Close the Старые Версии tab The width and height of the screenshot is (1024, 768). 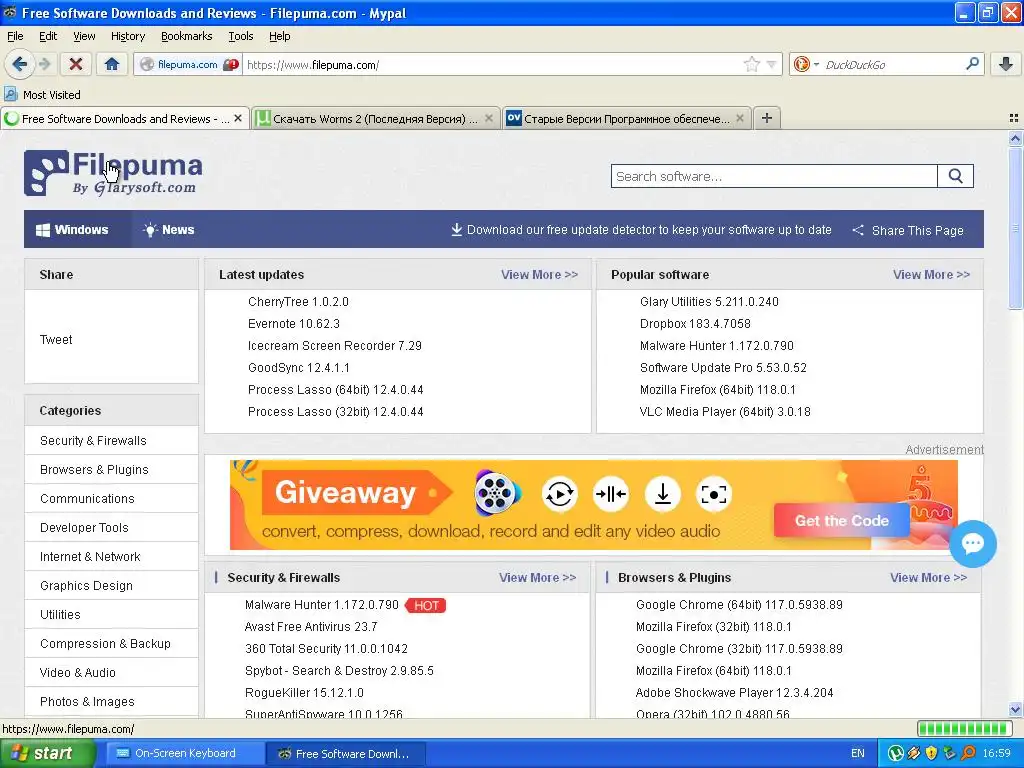[x=740, y=118]
